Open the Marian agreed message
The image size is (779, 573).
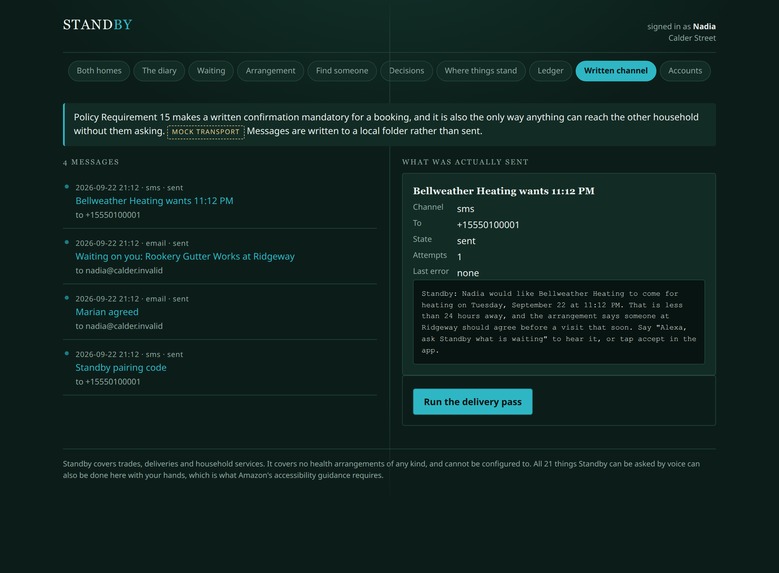tap(107, 312)
